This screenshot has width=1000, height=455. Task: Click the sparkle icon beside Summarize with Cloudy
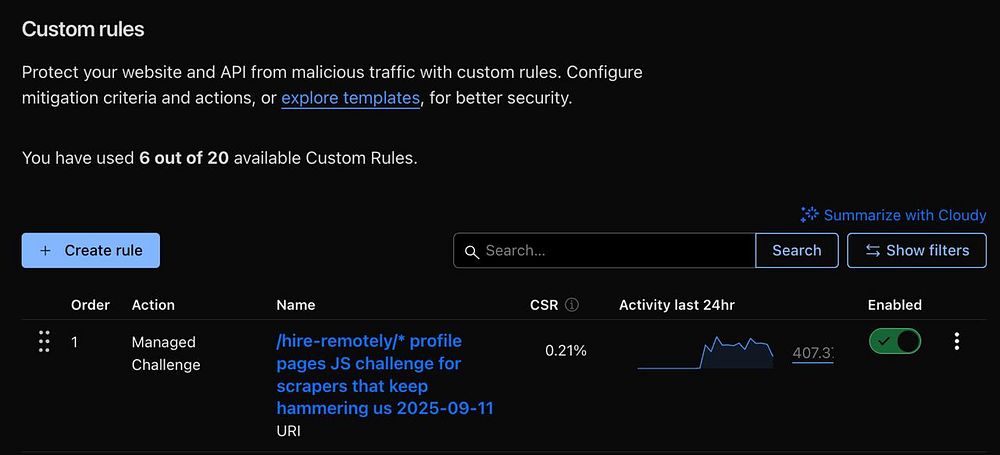tap(809, 215)
